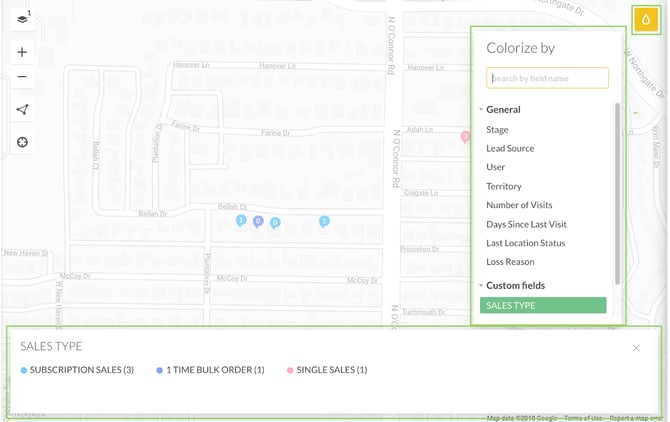Viewport: 670px width, 422px height.
Task: Center map on my location crosshair
Action: tap(22, 142)
